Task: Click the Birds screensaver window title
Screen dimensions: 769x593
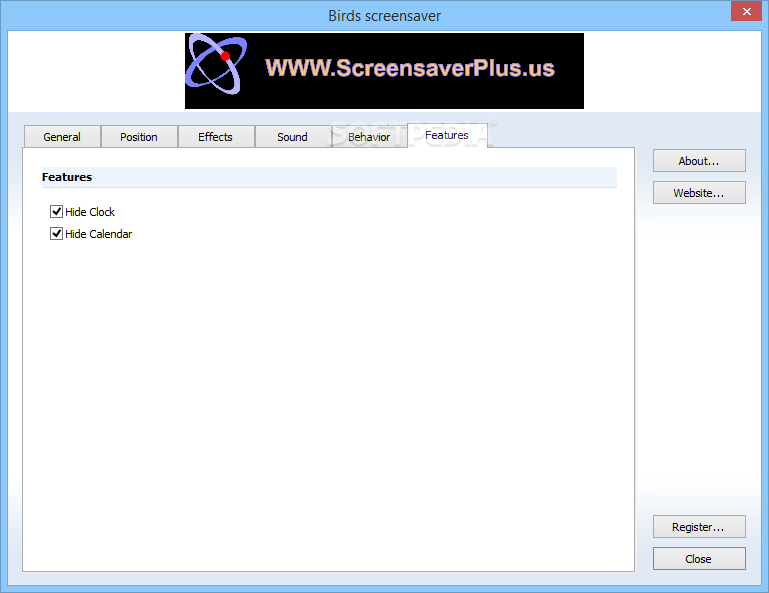Action: (x=384, y=16)
